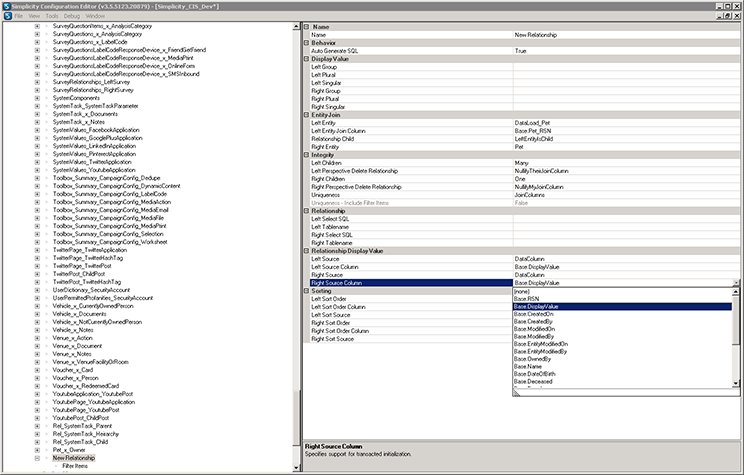Select SystemComponents tree item
744x475 pixels.
(76, 98)
